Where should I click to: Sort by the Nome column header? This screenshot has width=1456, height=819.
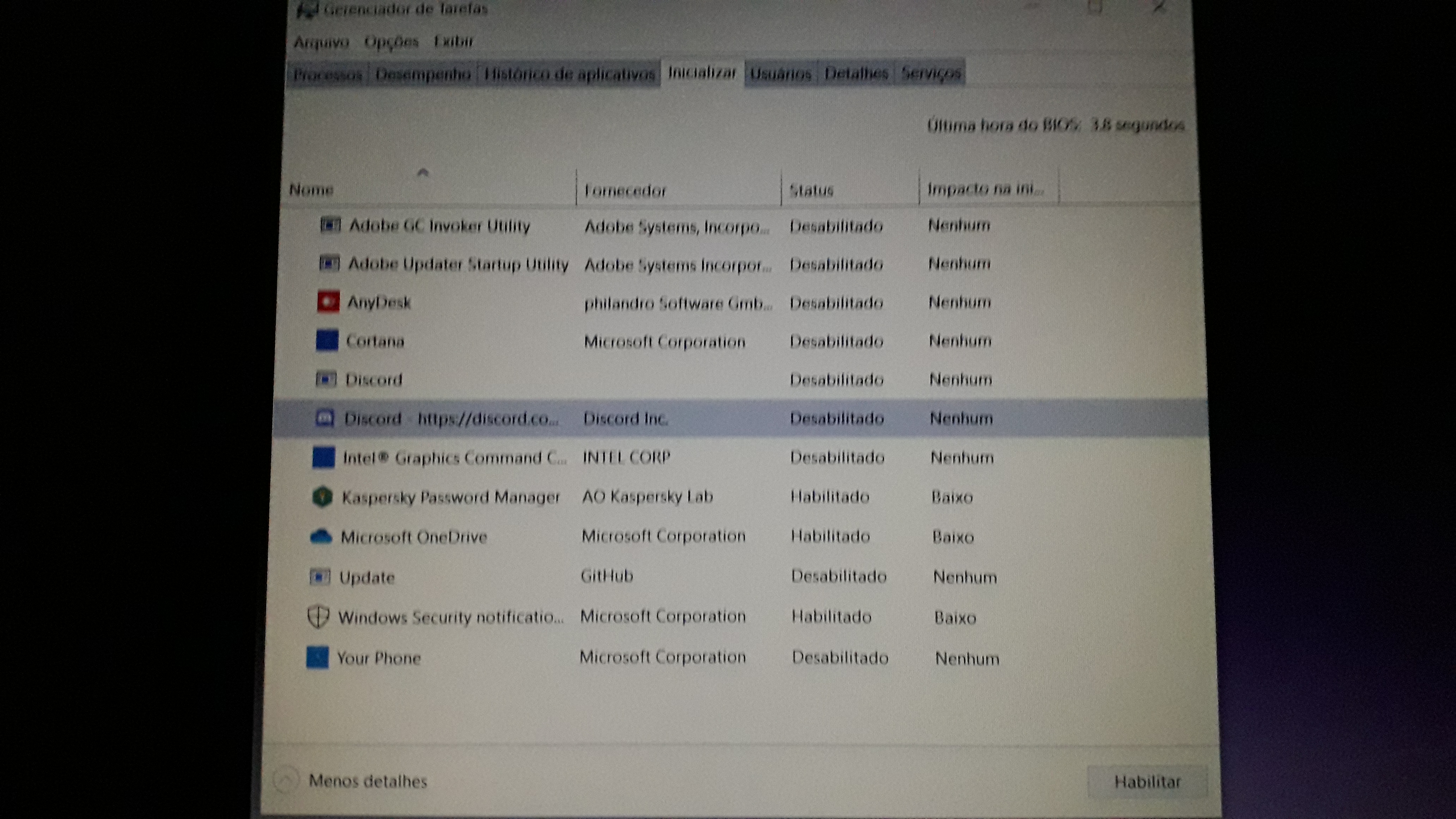[x=311, y=190]
